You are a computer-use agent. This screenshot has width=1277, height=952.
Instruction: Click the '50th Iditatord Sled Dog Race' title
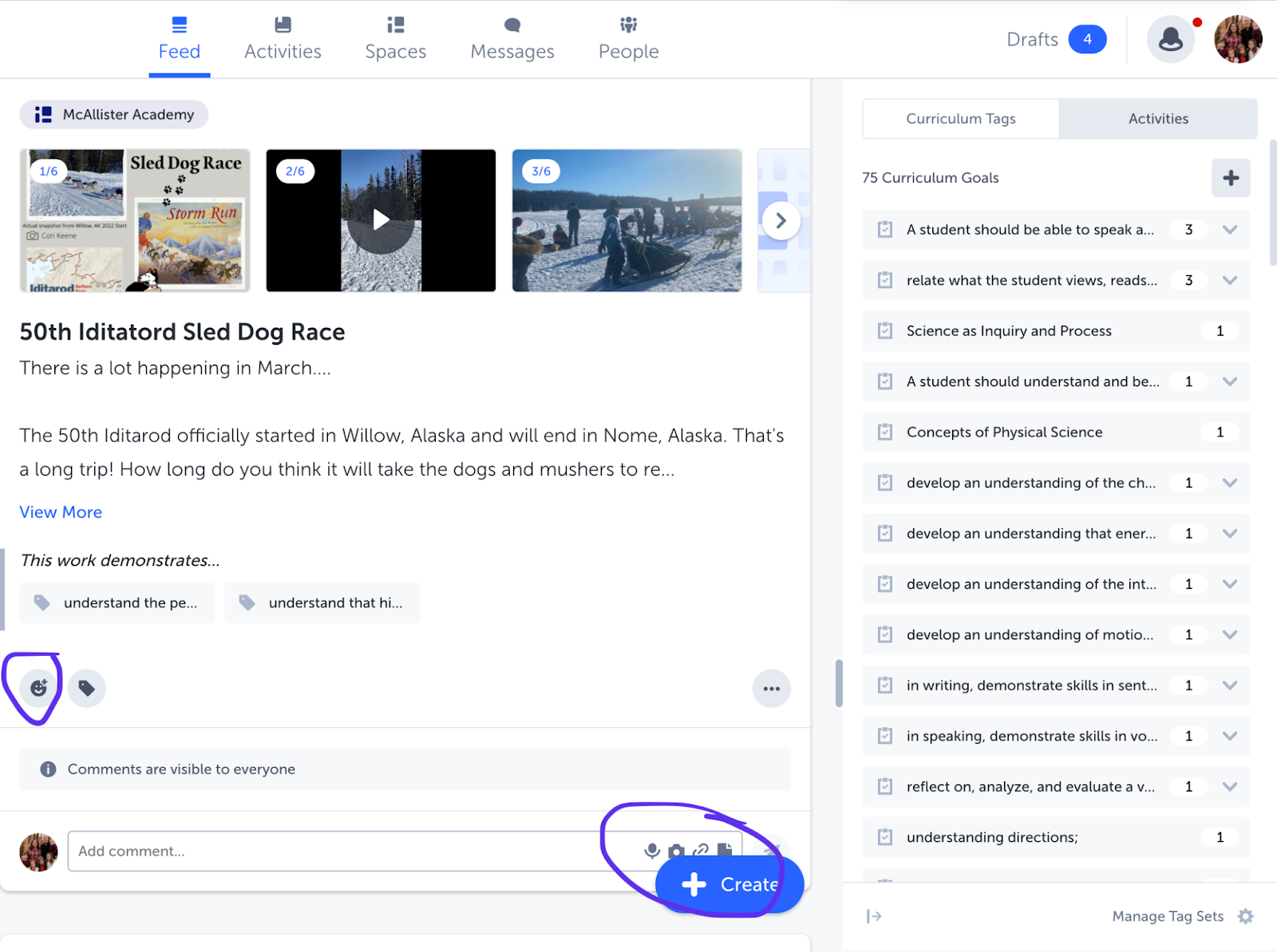(x=183, y=332)
